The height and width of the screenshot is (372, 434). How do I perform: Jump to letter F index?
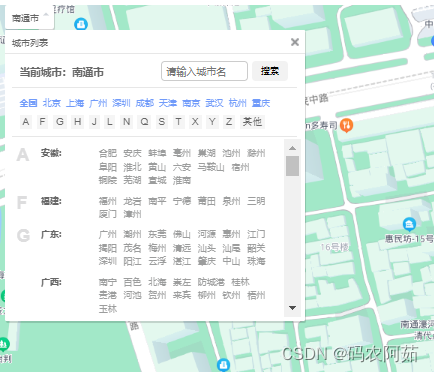click(x=42, y=122)
